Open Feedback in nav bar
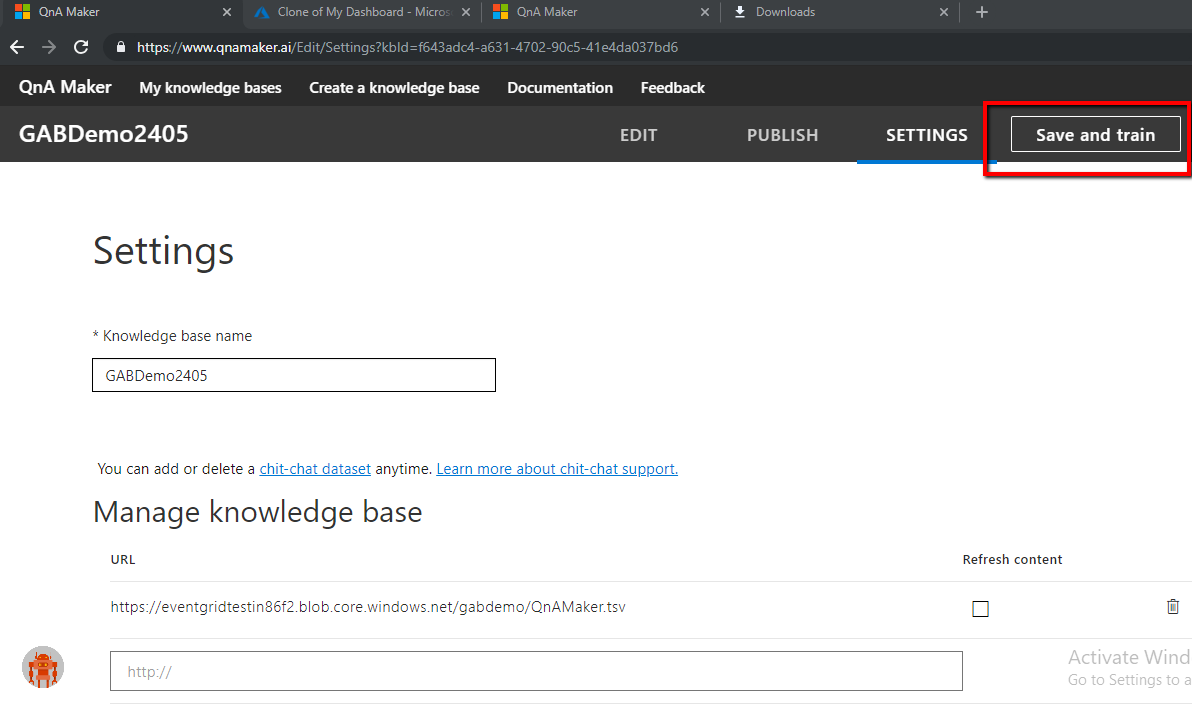Viewport: 1192px width, 705px height. point(673,88)
